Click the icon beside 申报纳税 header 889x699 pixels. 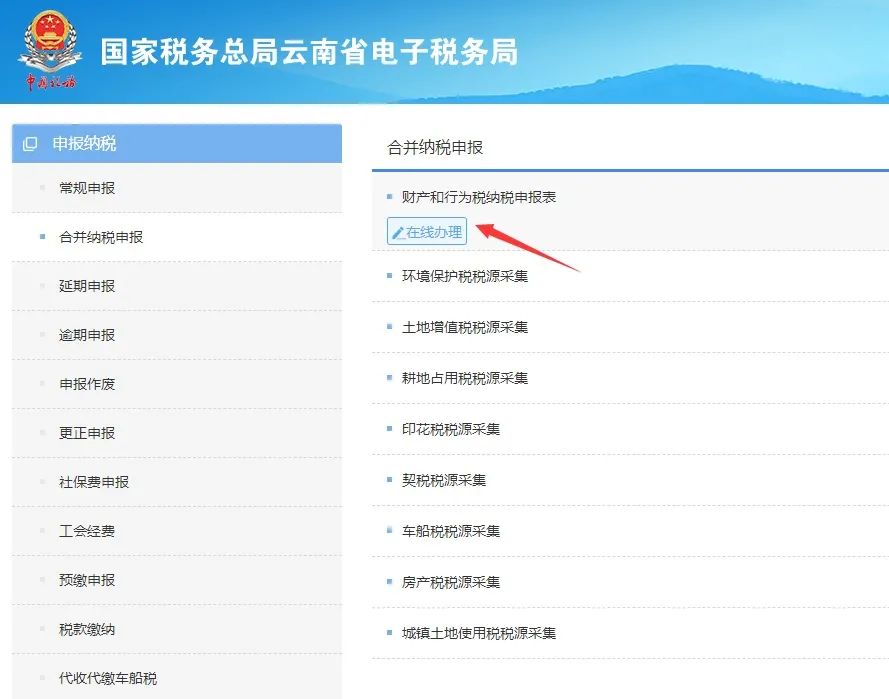[29, 143]
